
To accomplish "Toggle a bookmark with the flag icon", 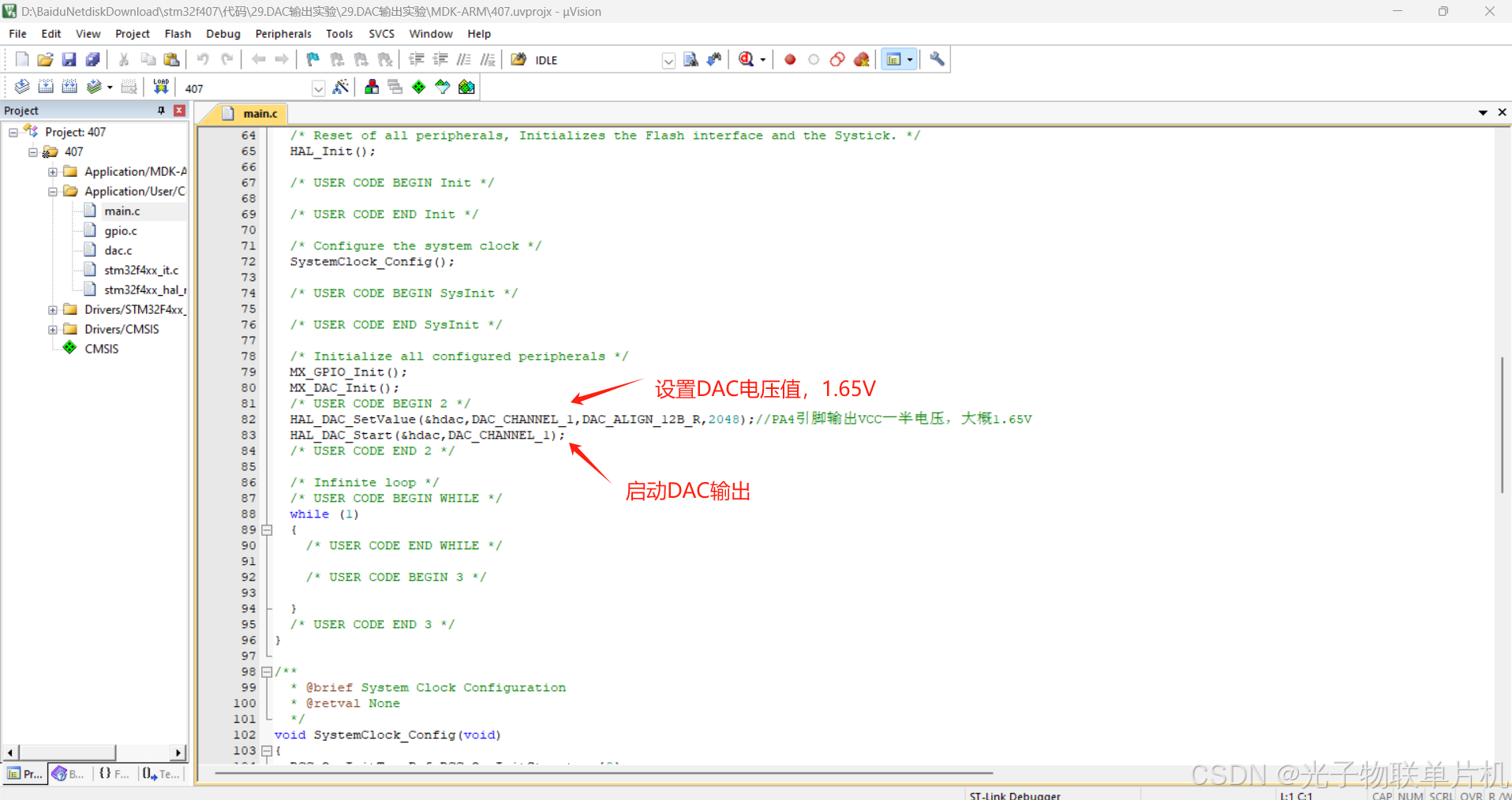I will point(313,59).
